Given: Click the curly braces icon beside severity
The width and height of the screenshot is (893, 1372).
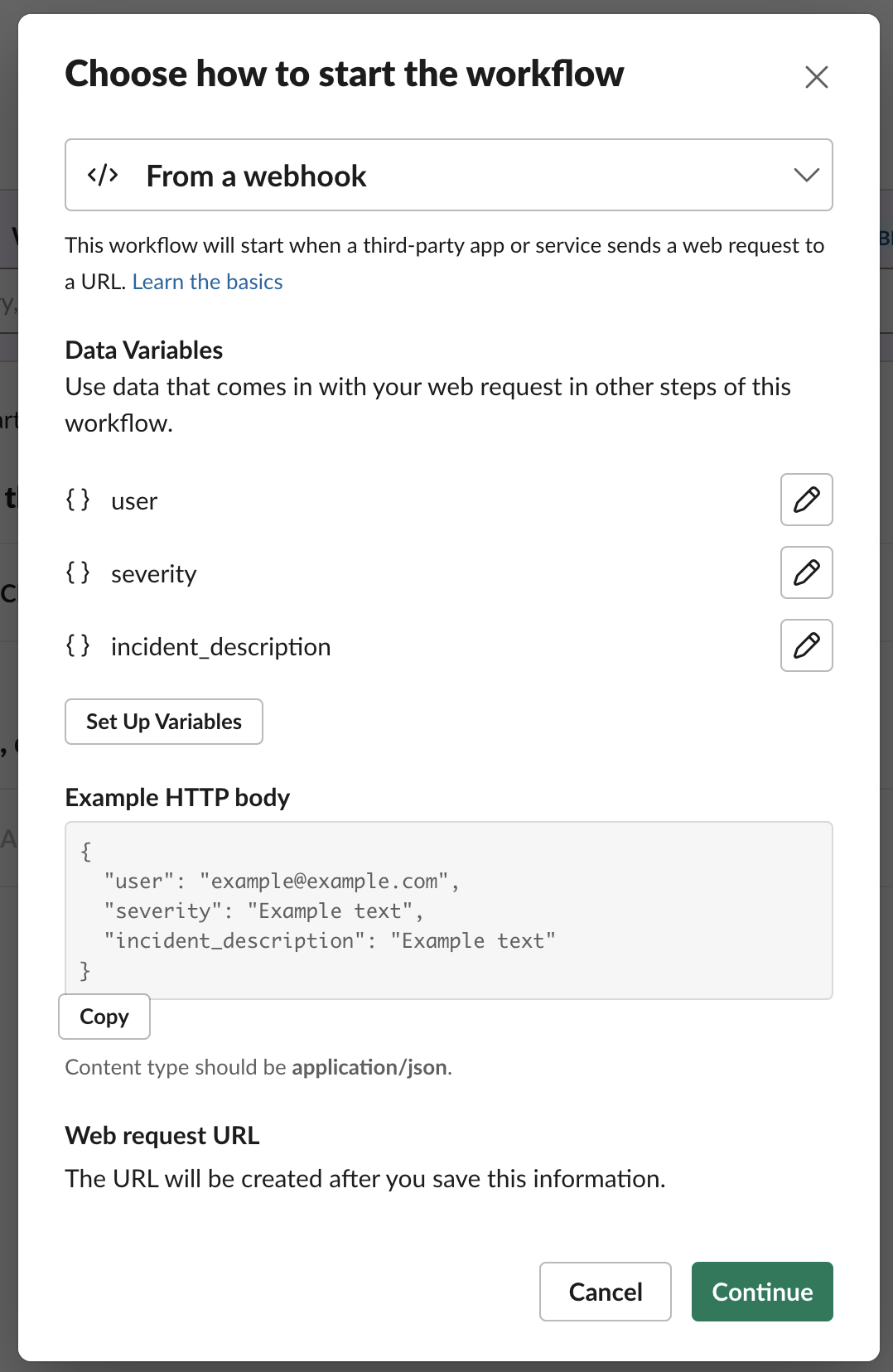Looking at the screenshot, I should tap(78, 572).
